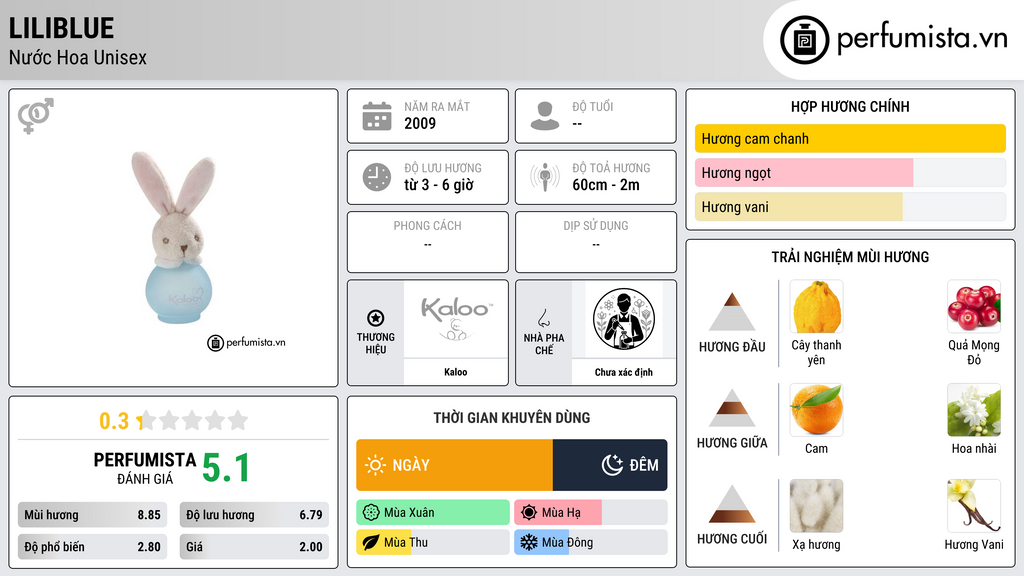Click the Hương vani accord bar
This screenshot has height=576, width=1024.
click(x=850, y=207)
